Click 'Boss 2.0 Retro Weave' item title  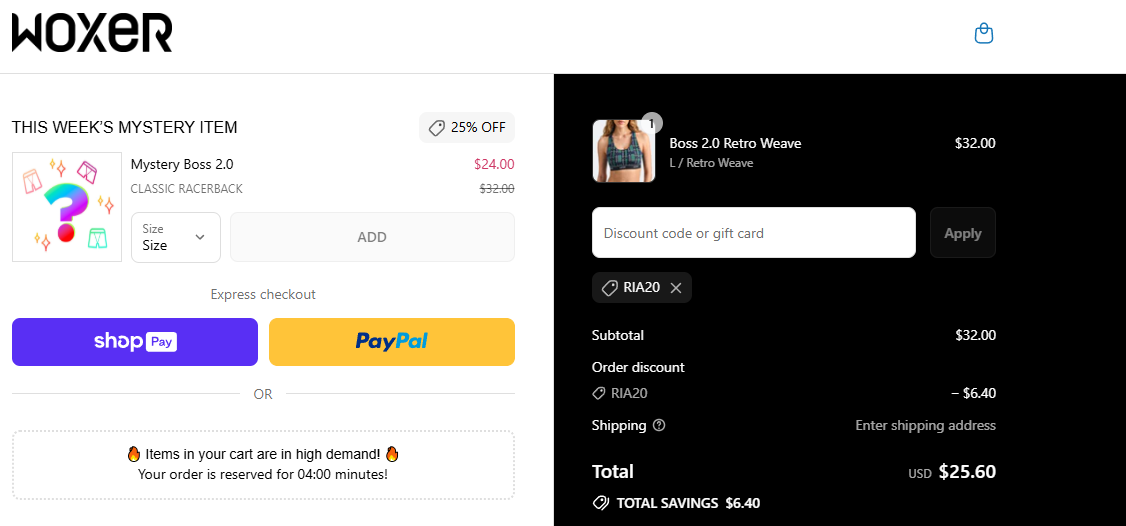click(x=735, y=143)
